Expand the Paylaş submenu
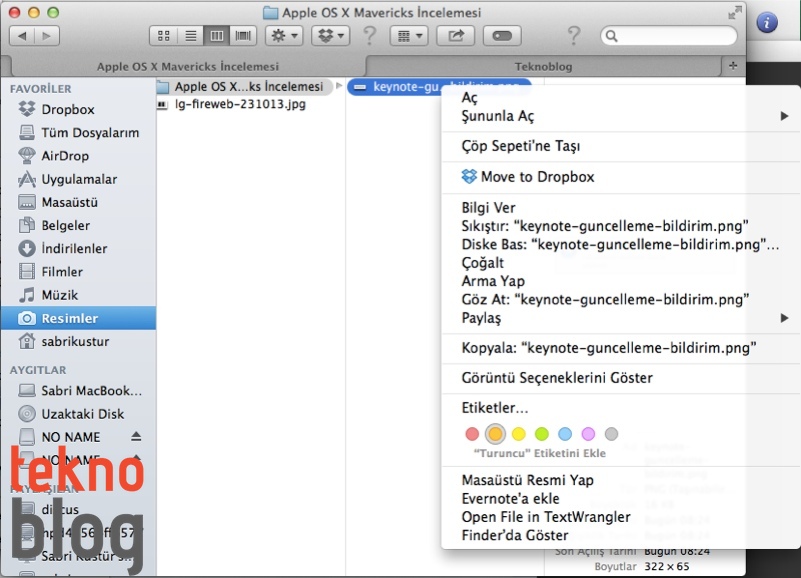This screenshot has height=578, width=801. click(621, 318)
